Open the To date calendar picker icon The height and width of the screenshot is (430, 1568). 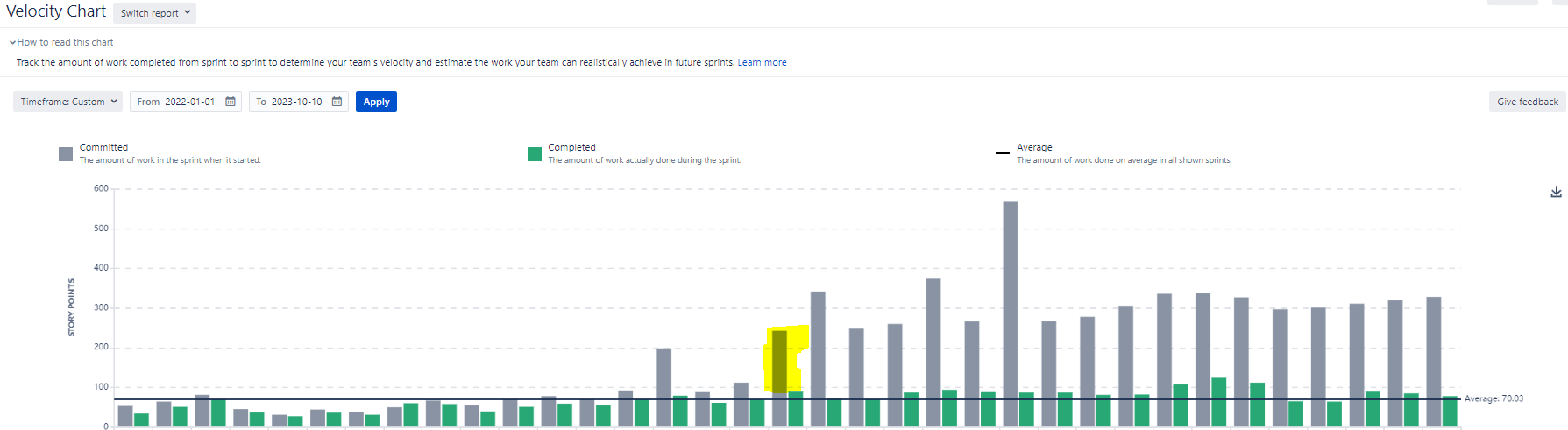[x=337, y=102]
